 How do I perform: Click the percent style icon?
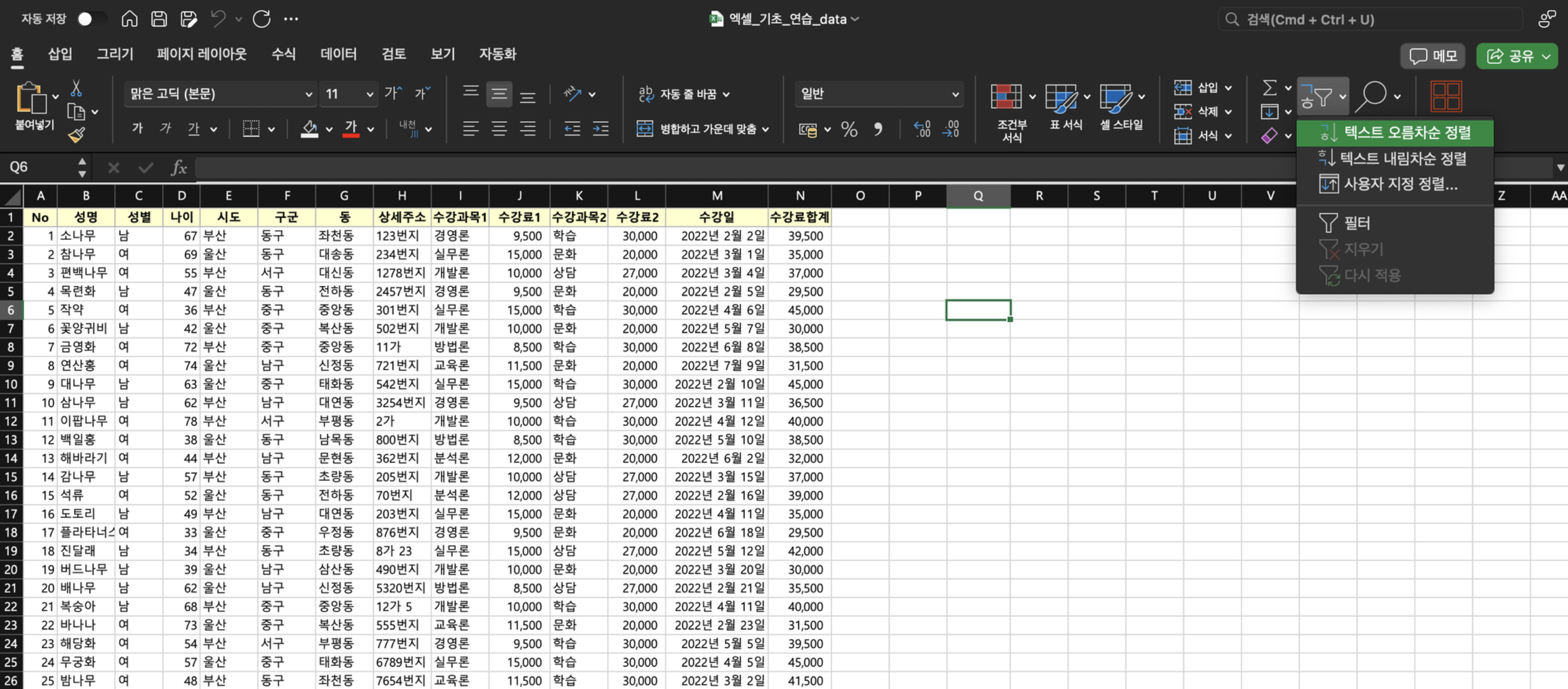[x=849, y=129]
